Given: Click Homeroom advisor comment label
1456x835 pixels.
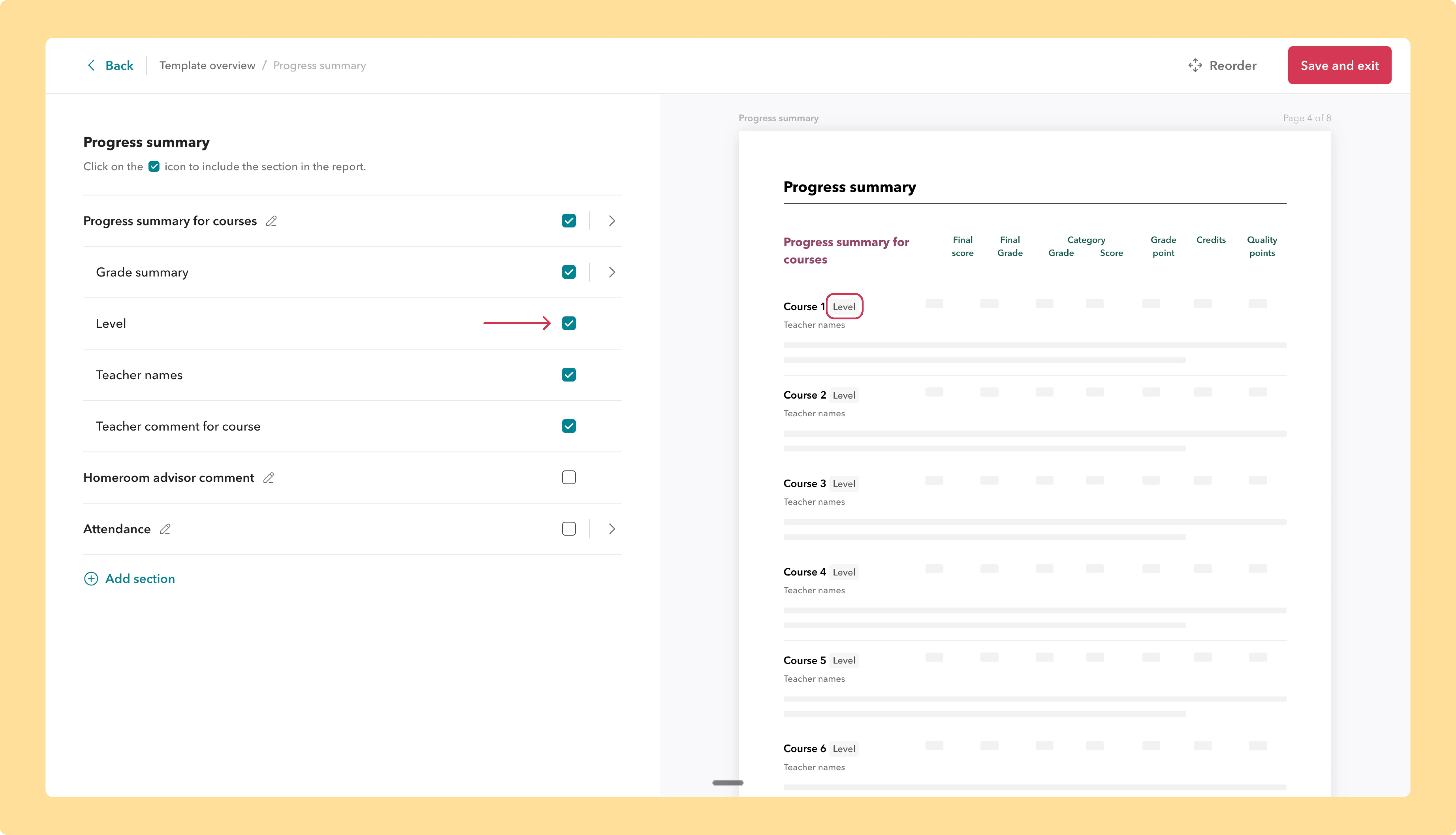Looking at the screenshot, I should (168, 478).
